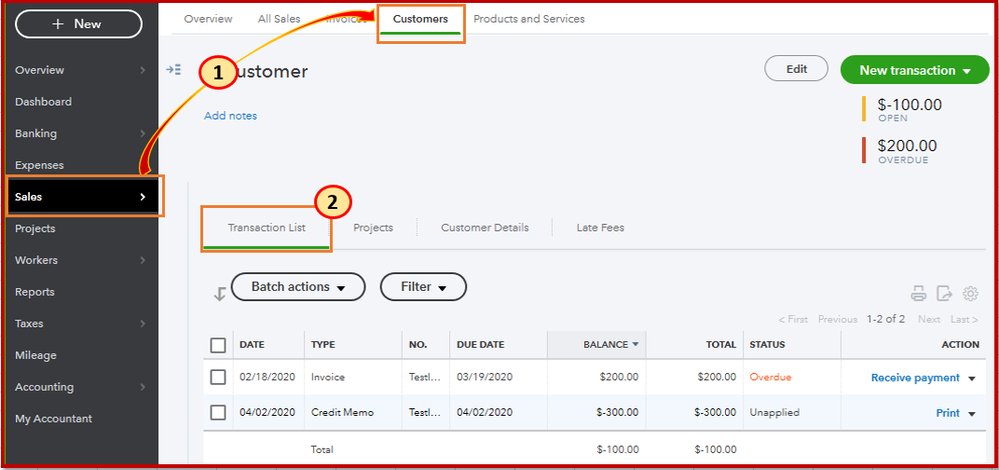Screen dimensions: 999x470
Task: Expand the Sales sidebar chevron
Action: coord(143,197)
